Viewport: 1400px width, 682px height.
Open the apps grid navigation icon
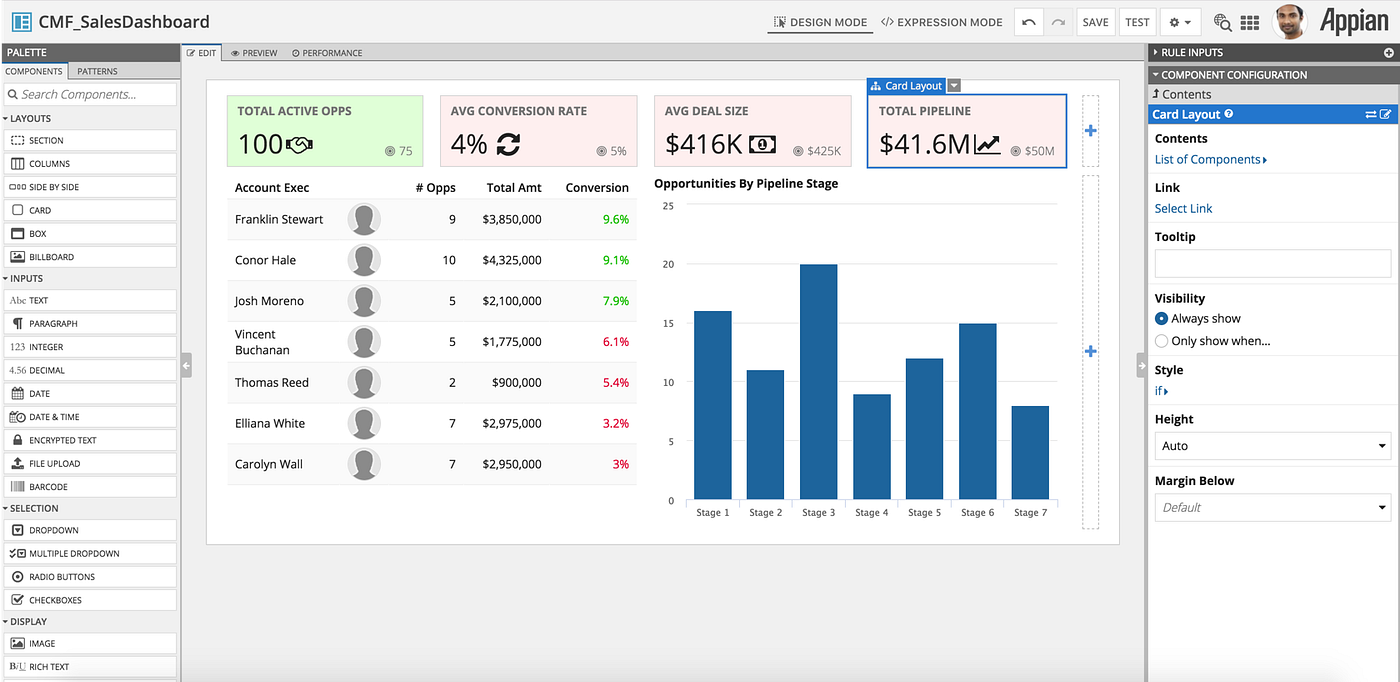(1250, 22)
